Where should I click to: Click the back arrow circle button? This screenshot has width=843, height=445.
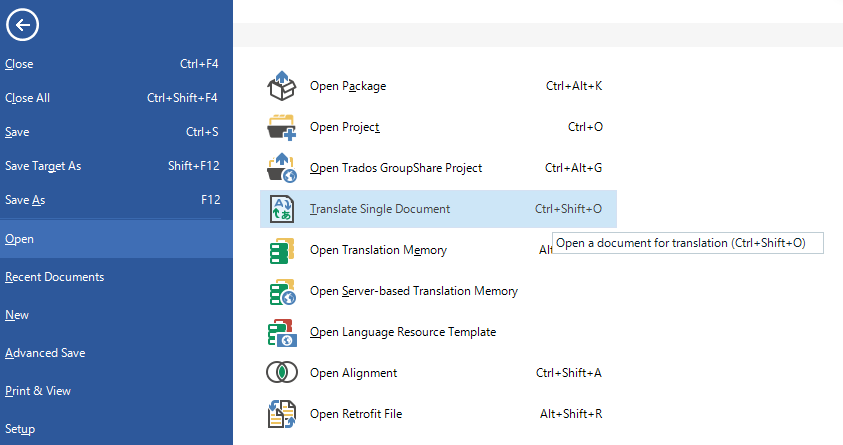point(22,25)
